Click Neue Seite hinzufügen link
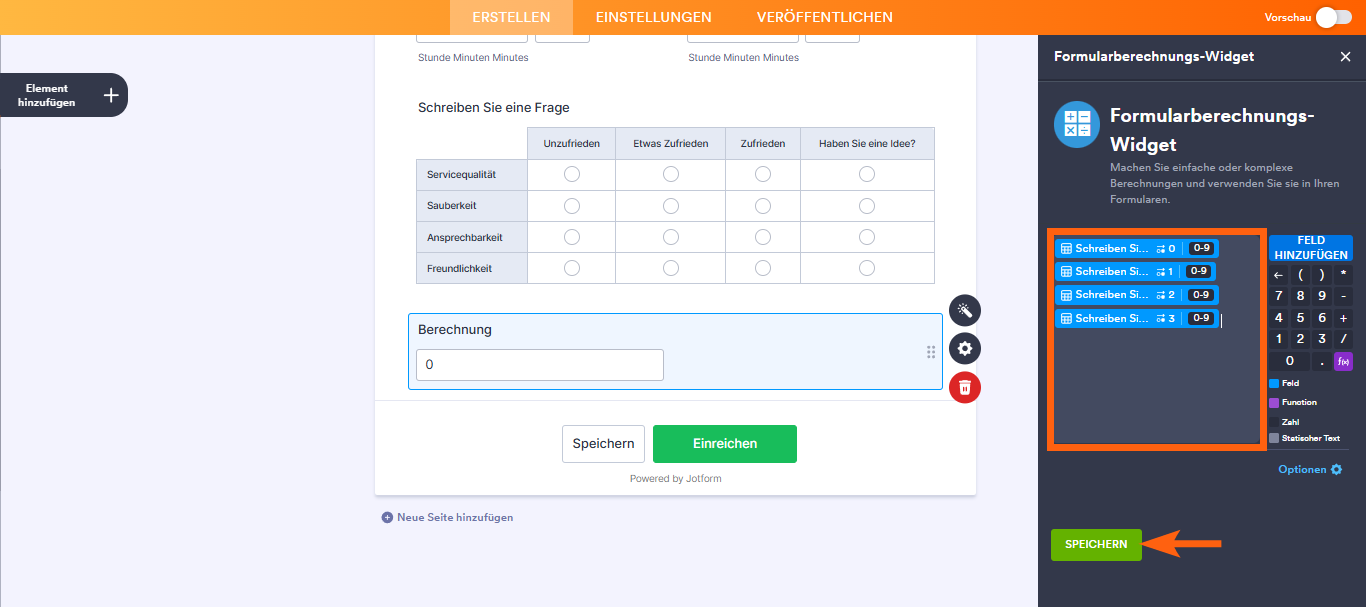Viewport: 1366px width, 607px height. click(x=447, y=517)
